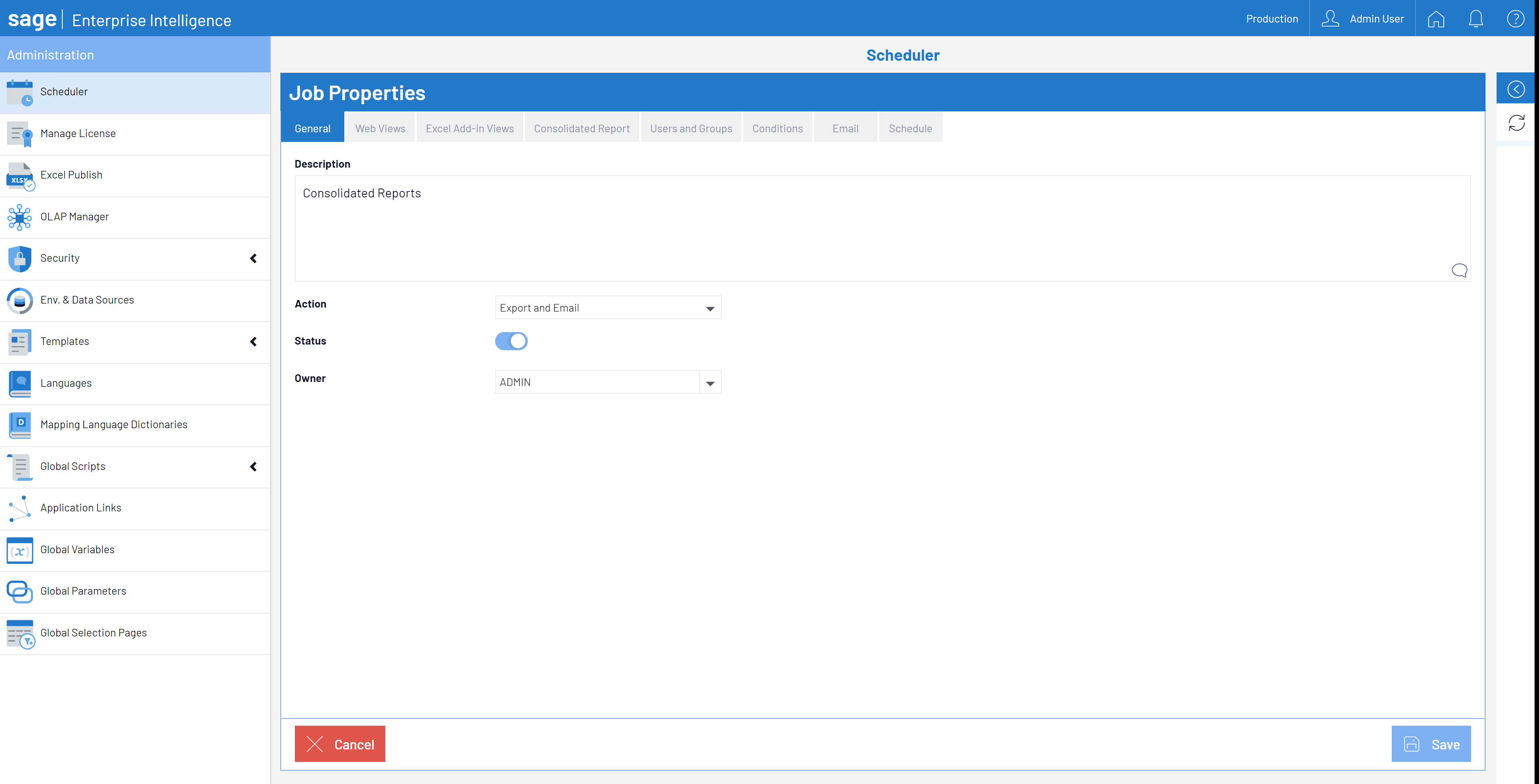Click the back arrow circle icon

point(1516,90)
